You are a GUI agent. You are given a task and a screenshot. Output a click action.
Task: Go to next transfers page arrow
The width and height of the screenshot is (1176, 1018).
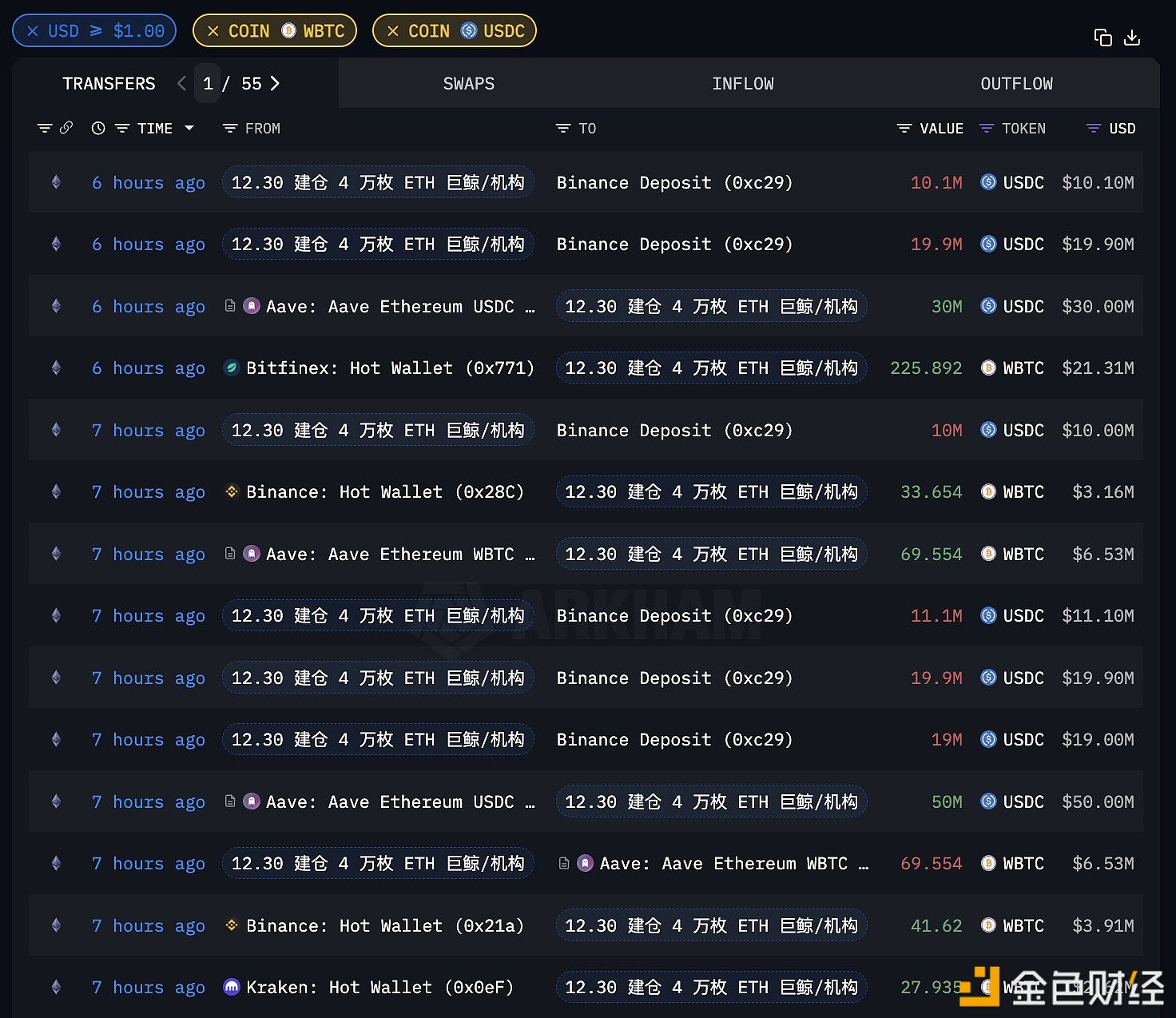click(x=275, y=83)
